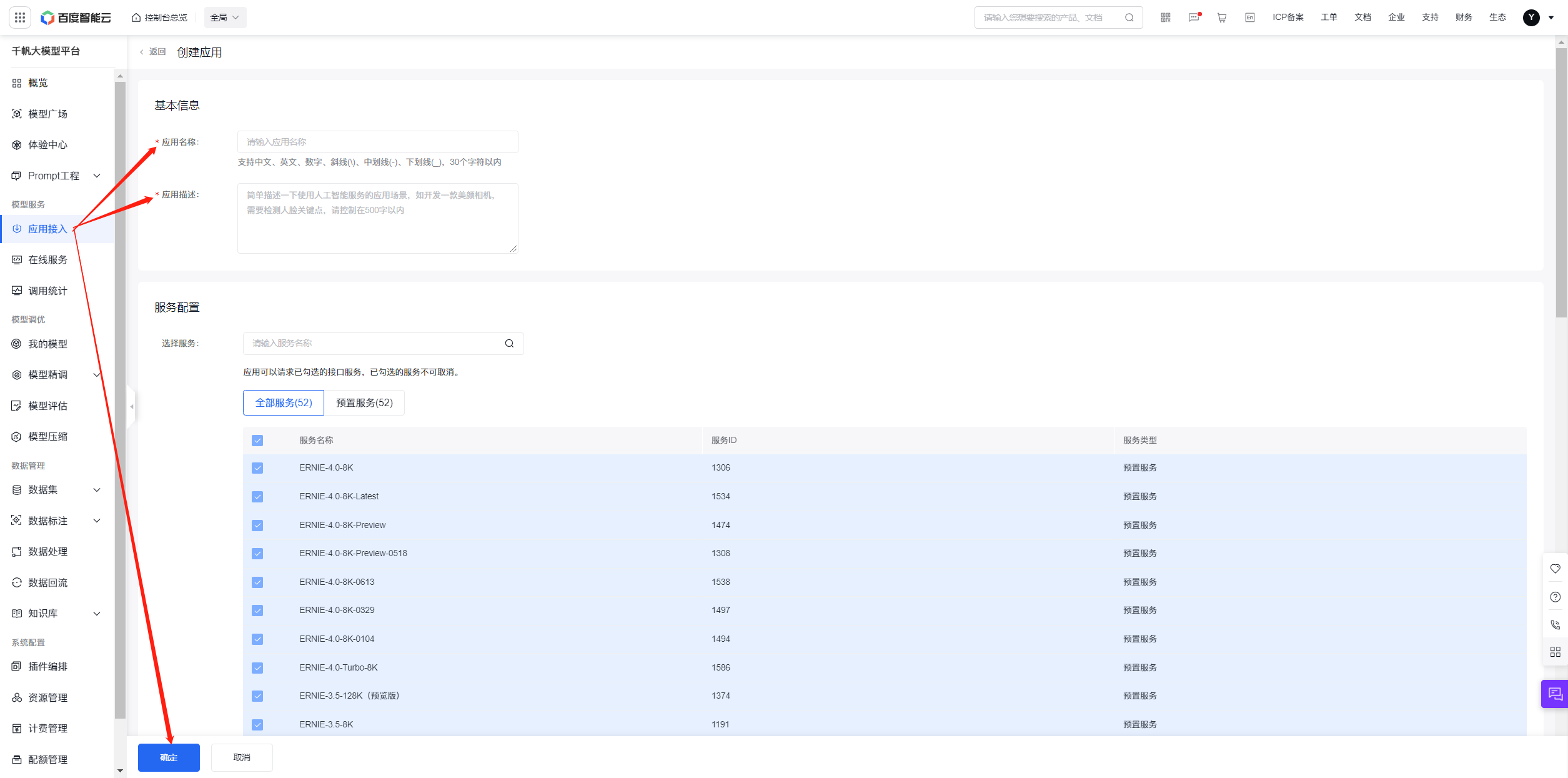The image size is (1568, 778).
Task: Collapse the sidebar with the handle arrow
Action: click(131, 407)
